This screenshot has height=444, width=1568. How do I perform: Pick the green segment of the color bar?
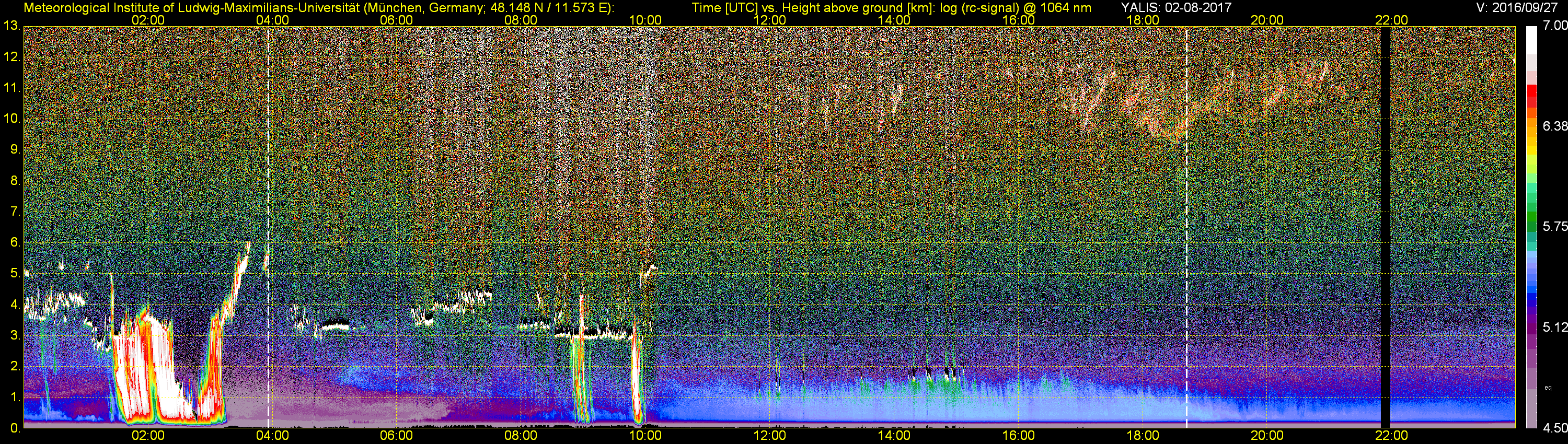(1531, 219)
